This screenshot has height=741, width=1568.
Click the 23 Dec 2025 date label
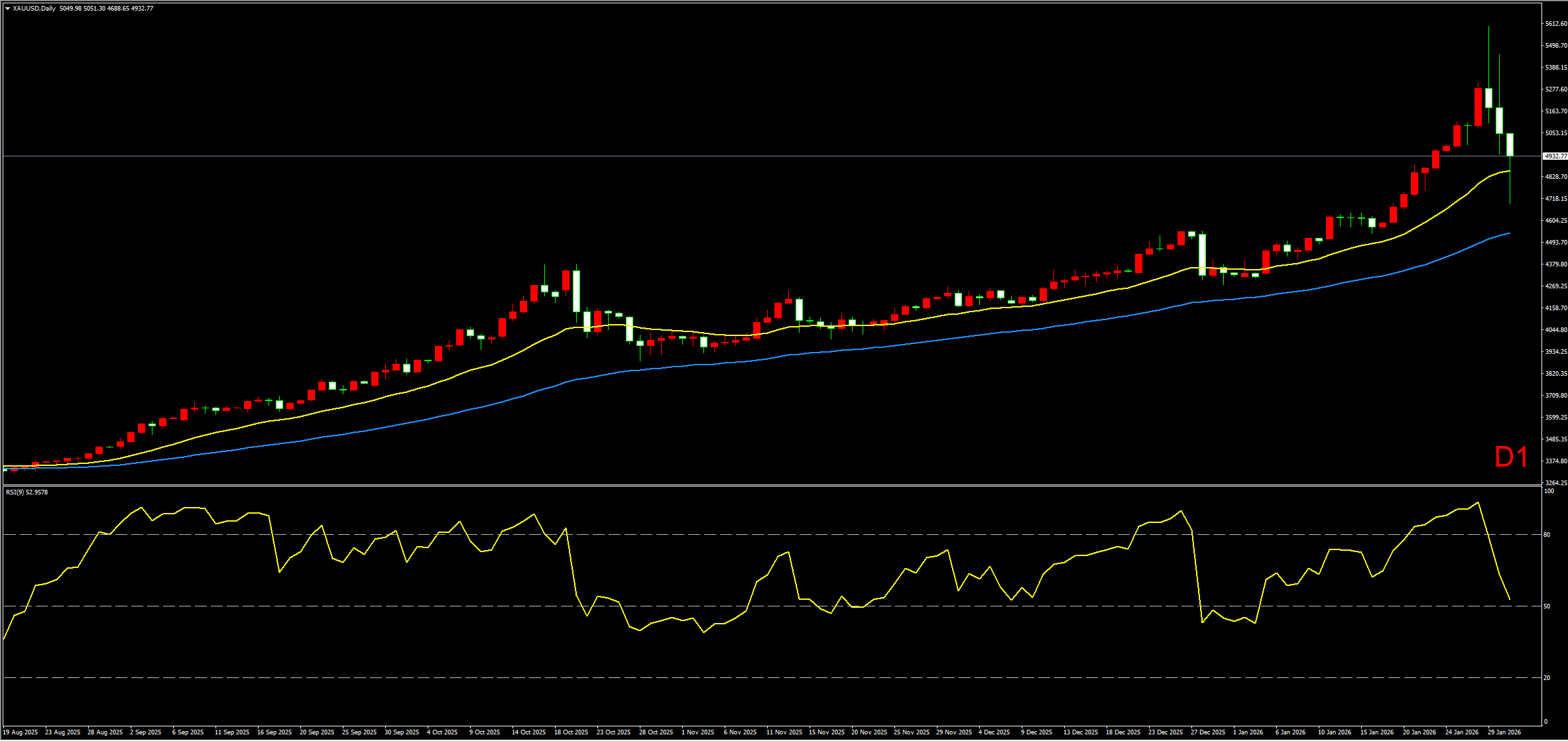(1166, 732)
